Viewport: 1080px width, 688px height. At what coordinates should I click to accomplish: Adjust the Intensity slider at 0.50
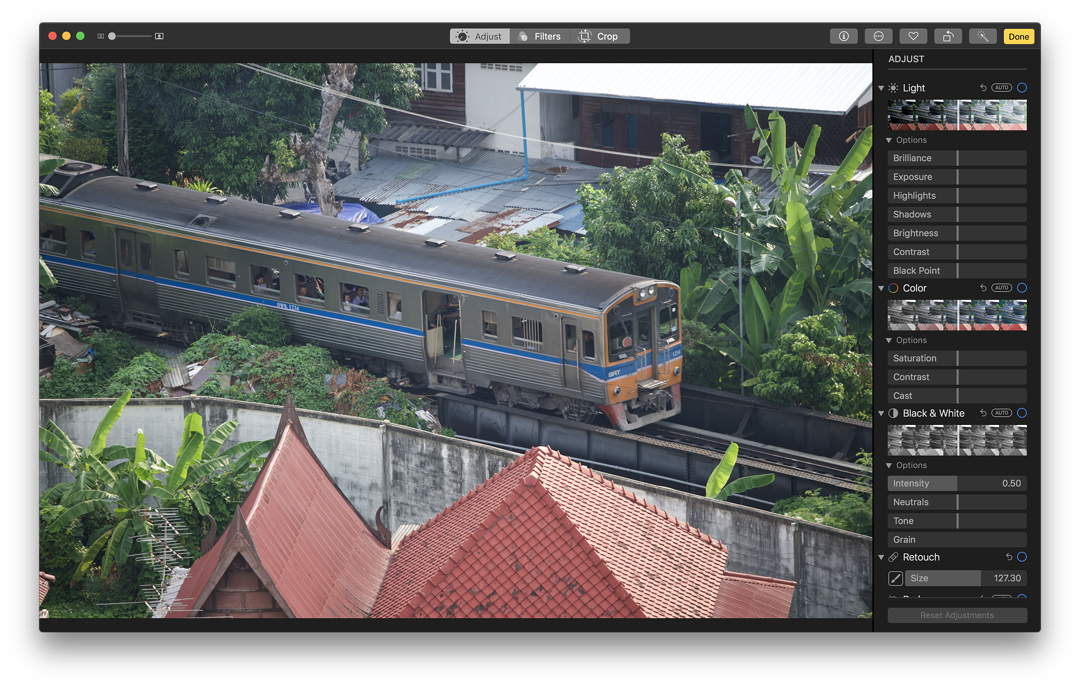pos(957,483)
